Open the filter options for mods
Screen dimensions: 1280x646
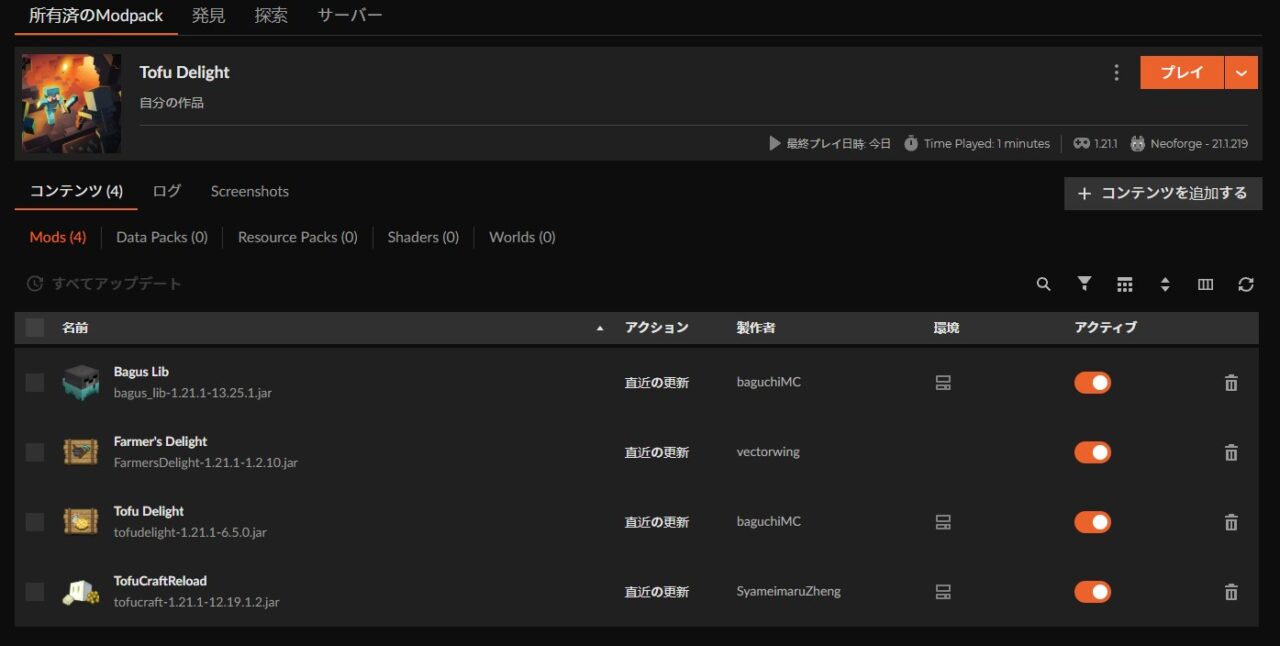(x=1084, y=284)
